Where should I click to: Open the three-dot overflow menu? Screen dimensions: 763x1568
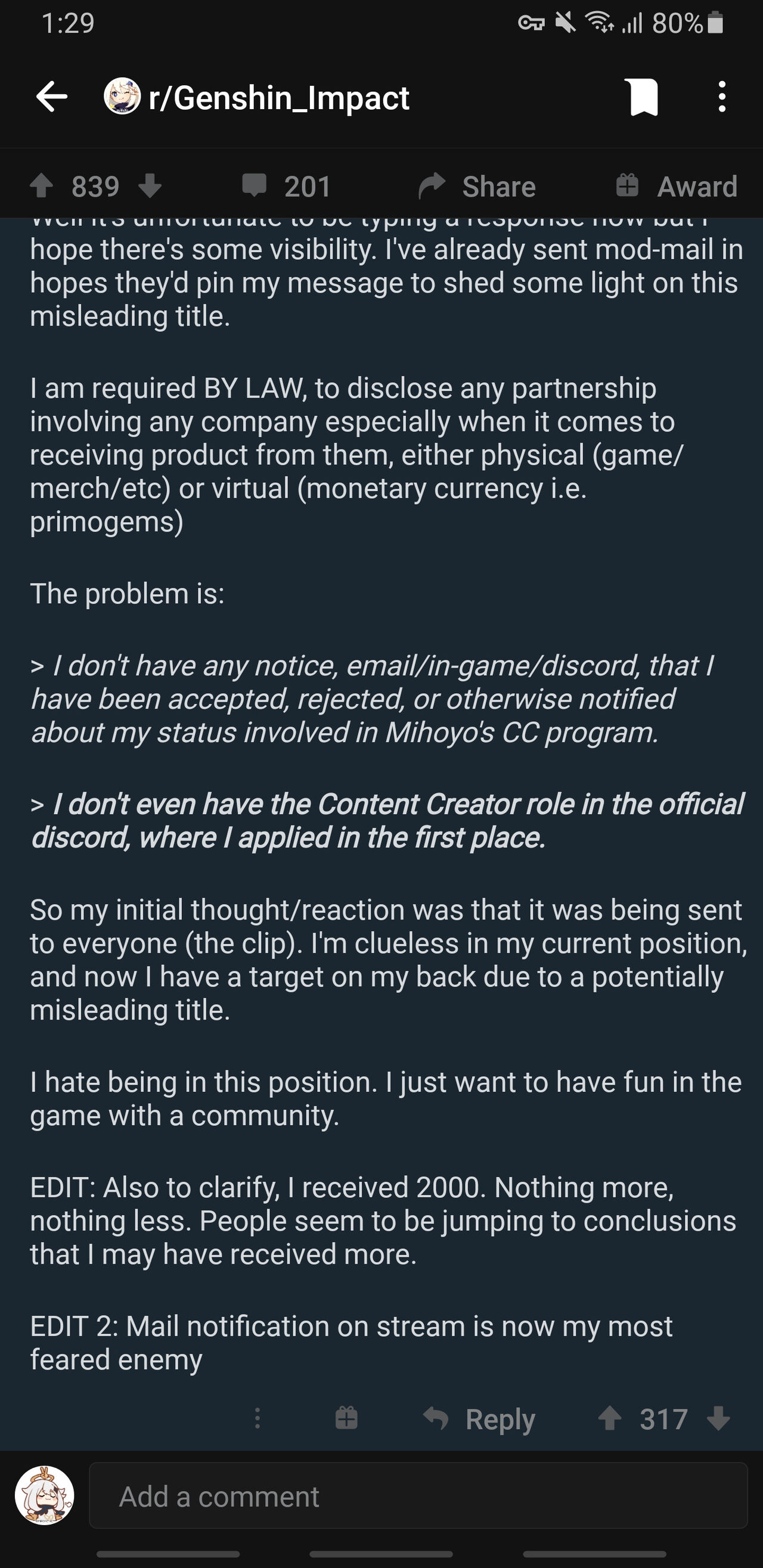[x=722, y=97]
